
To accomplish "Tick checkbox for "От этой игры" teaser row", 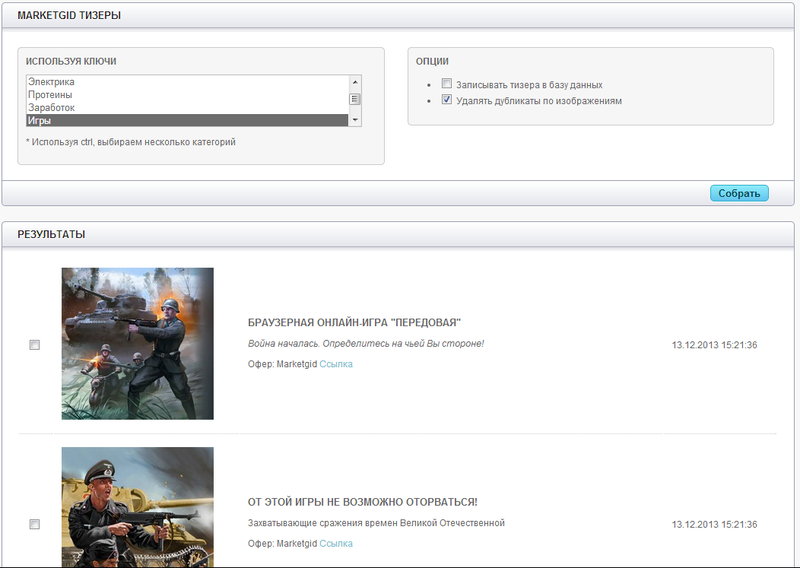I will tap(35, 524).
